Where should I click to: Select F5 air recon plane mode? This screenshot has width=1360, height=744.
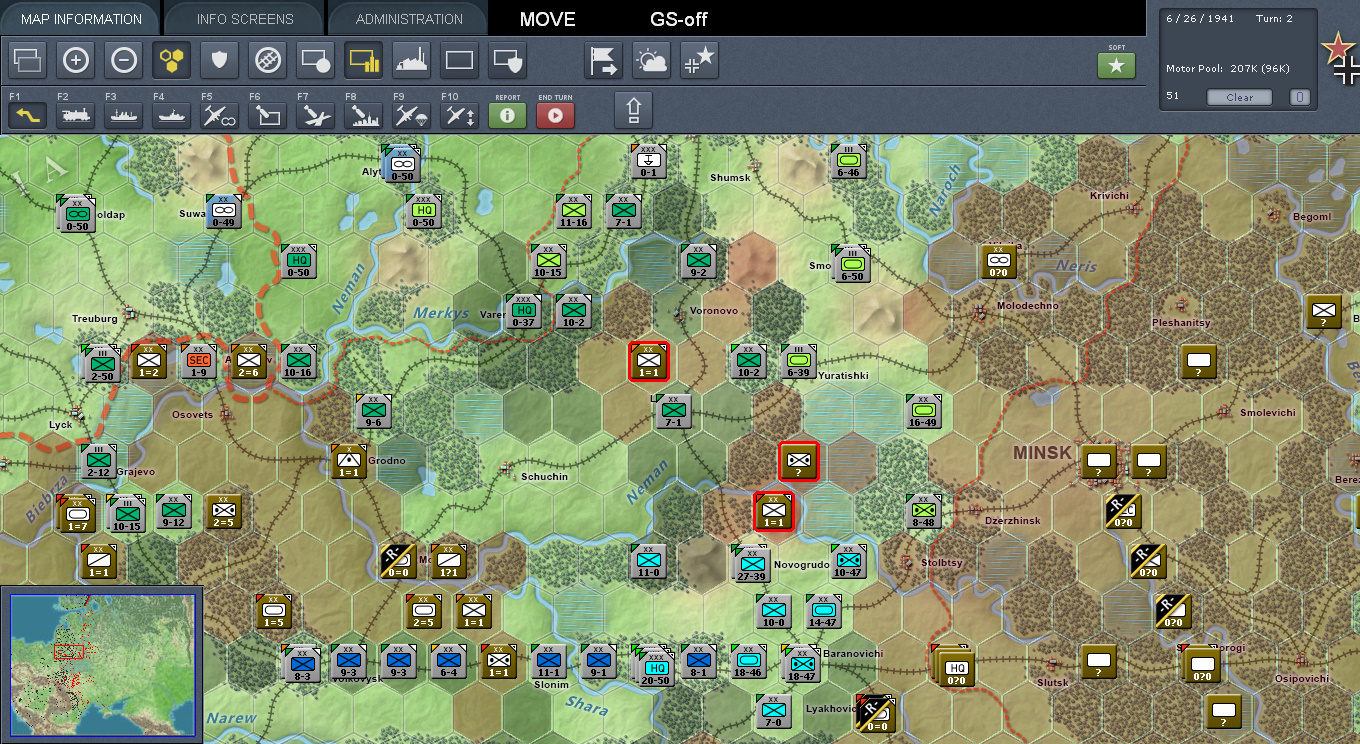coord(219,115)
